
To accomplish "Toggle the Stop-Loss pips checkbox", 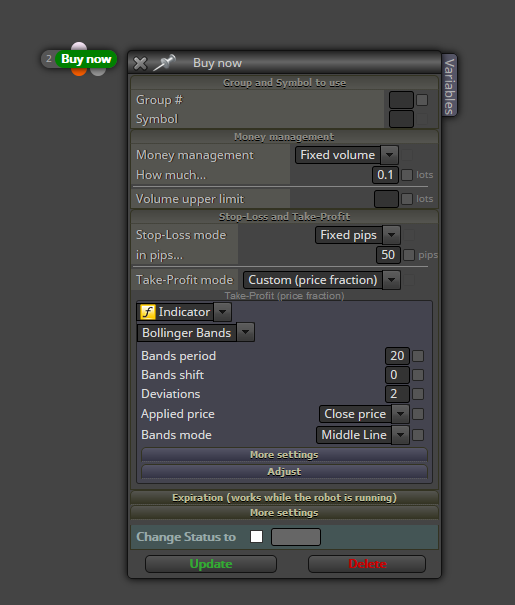I will (409, 255).
